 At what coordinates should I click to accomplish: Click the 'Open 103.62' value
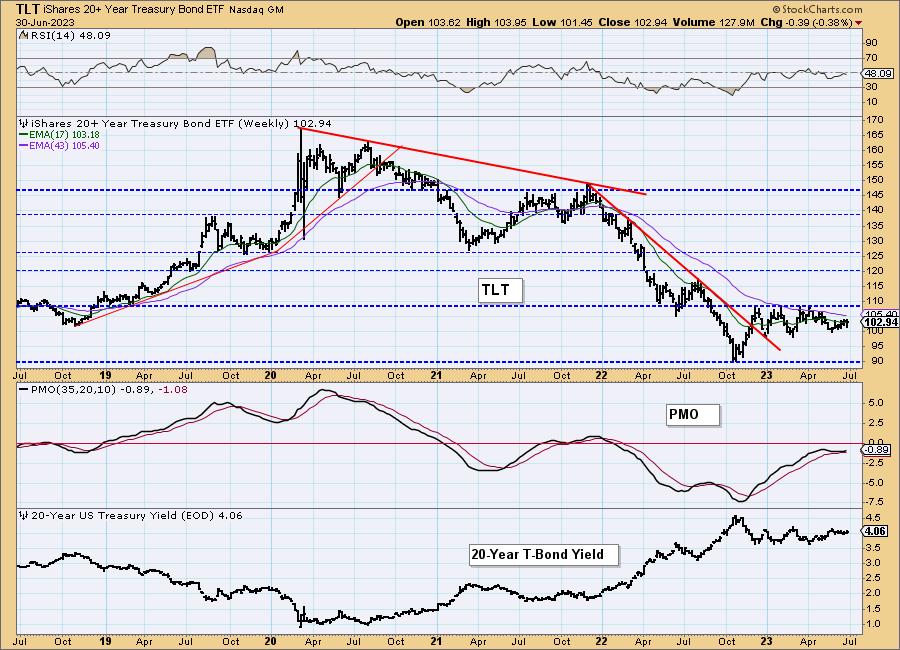428,22
